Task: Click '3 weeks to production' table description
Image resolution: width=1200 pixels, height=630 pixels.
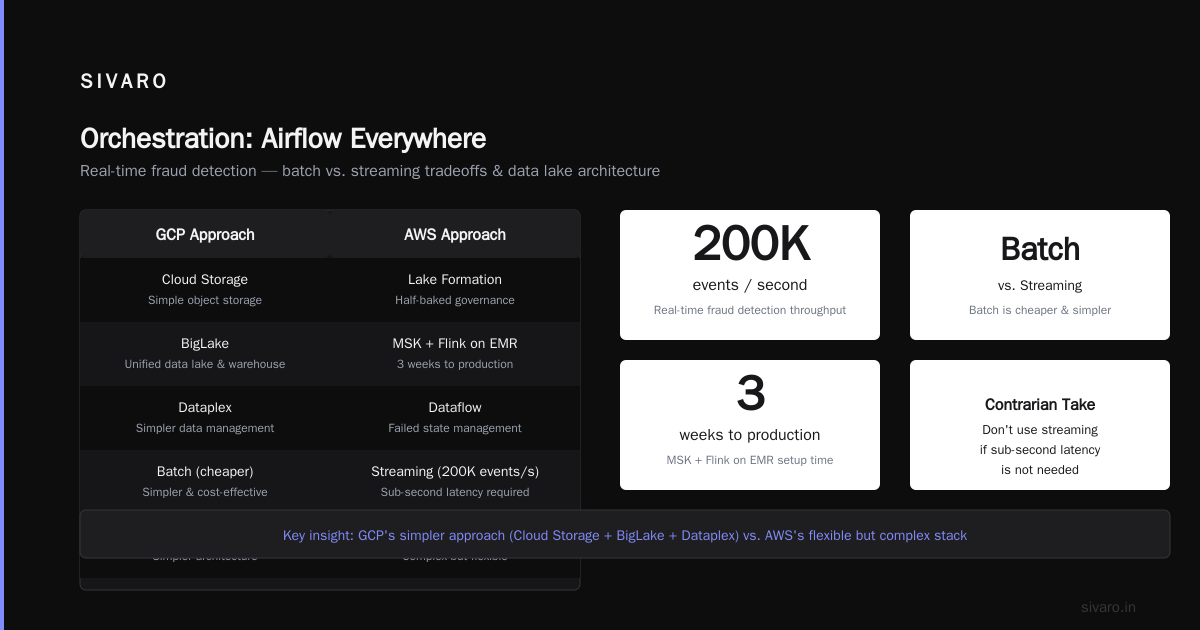Action: click(455, 364)
